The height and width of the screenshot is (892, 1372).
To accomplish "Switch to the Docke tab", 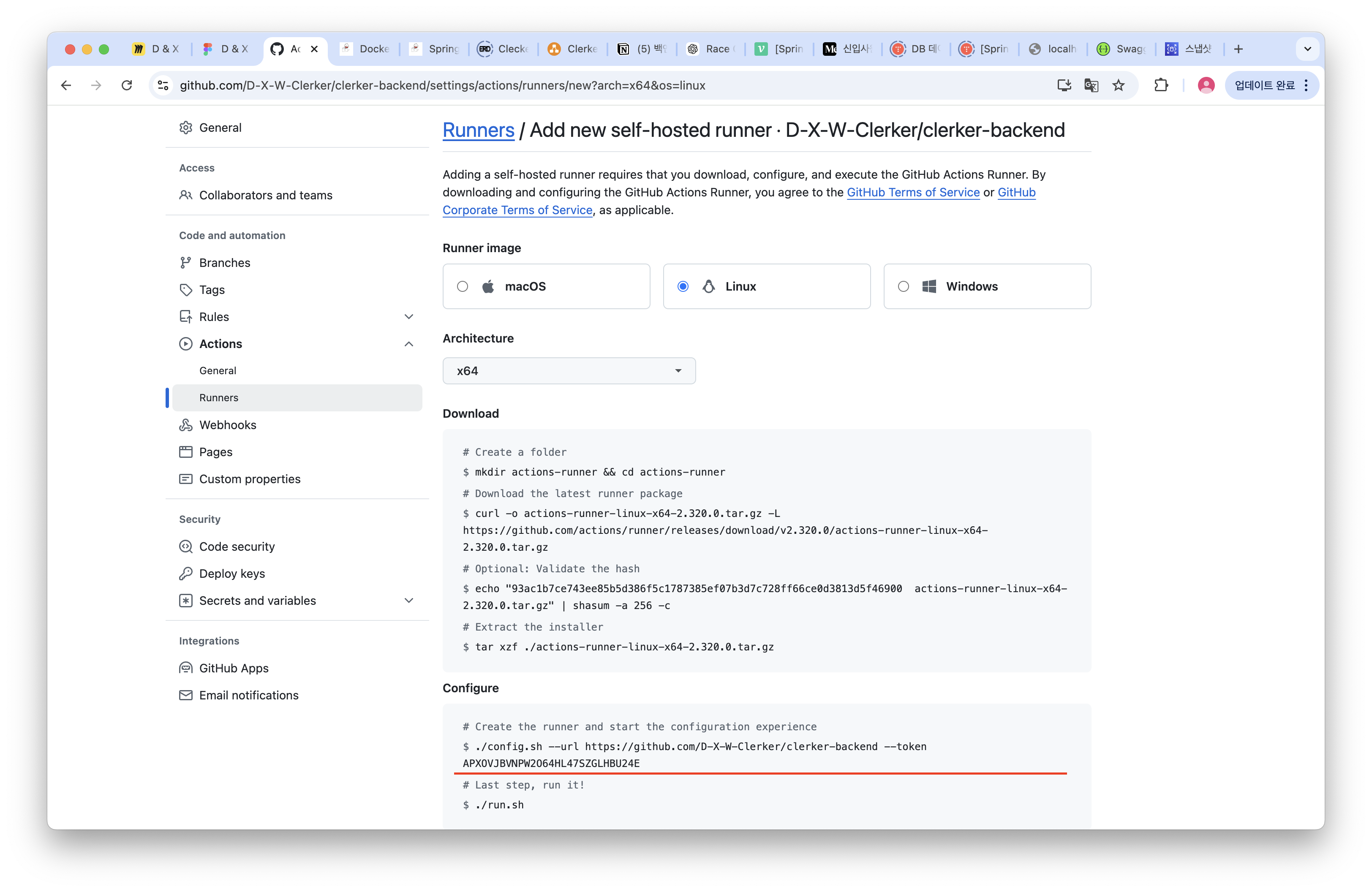I will pos(365,49).
